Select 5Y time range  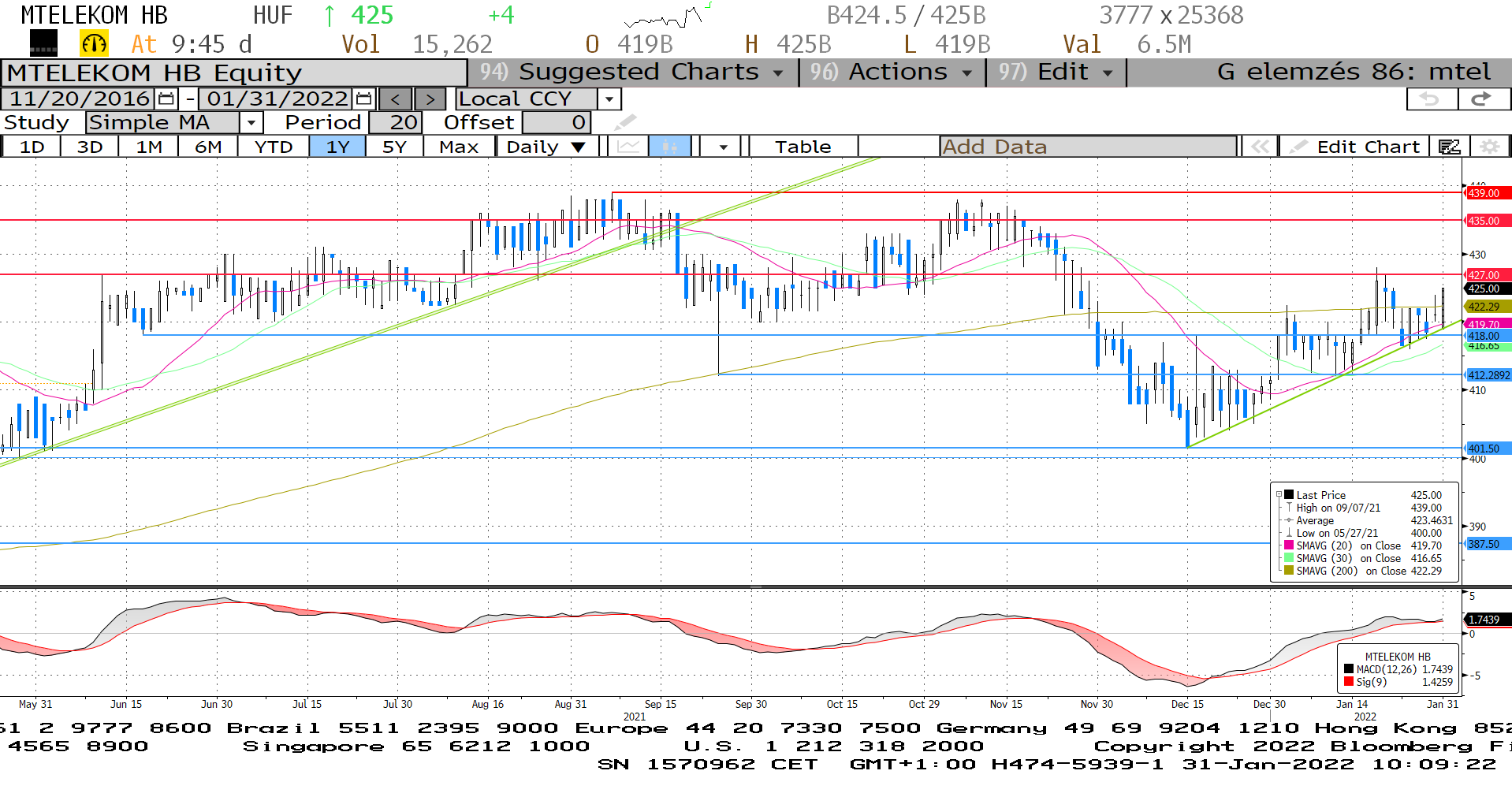(x=394, y=147)
